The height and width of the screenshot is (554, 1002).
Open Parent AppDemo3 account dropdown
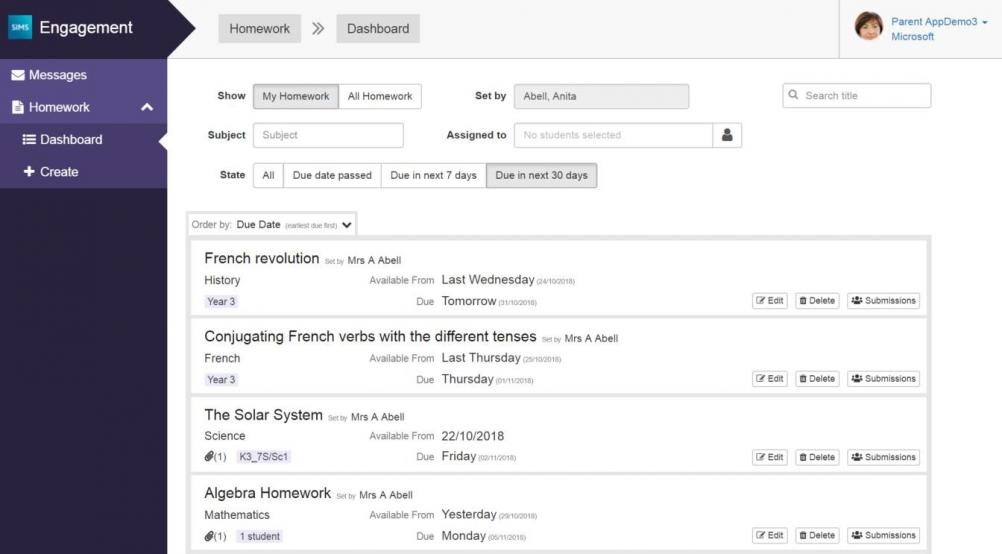point(939,22)
